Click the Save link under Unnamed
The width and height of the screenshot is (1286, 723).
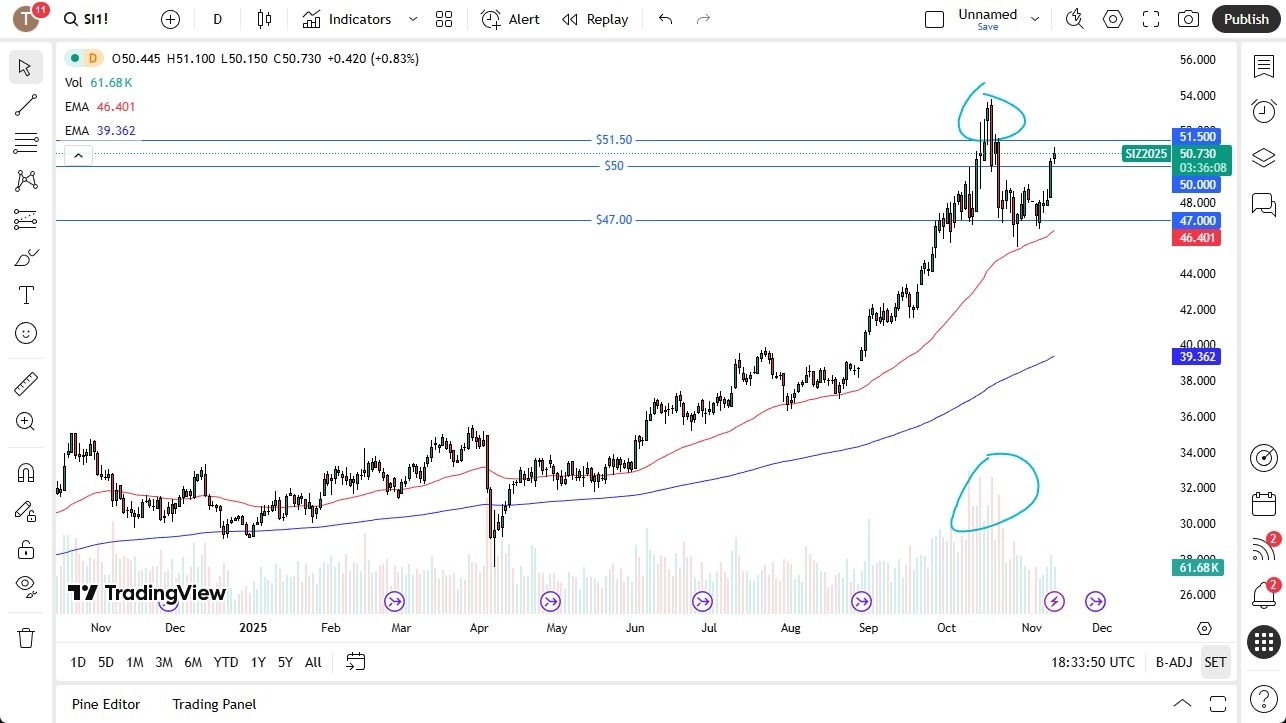tap(987, 27)
